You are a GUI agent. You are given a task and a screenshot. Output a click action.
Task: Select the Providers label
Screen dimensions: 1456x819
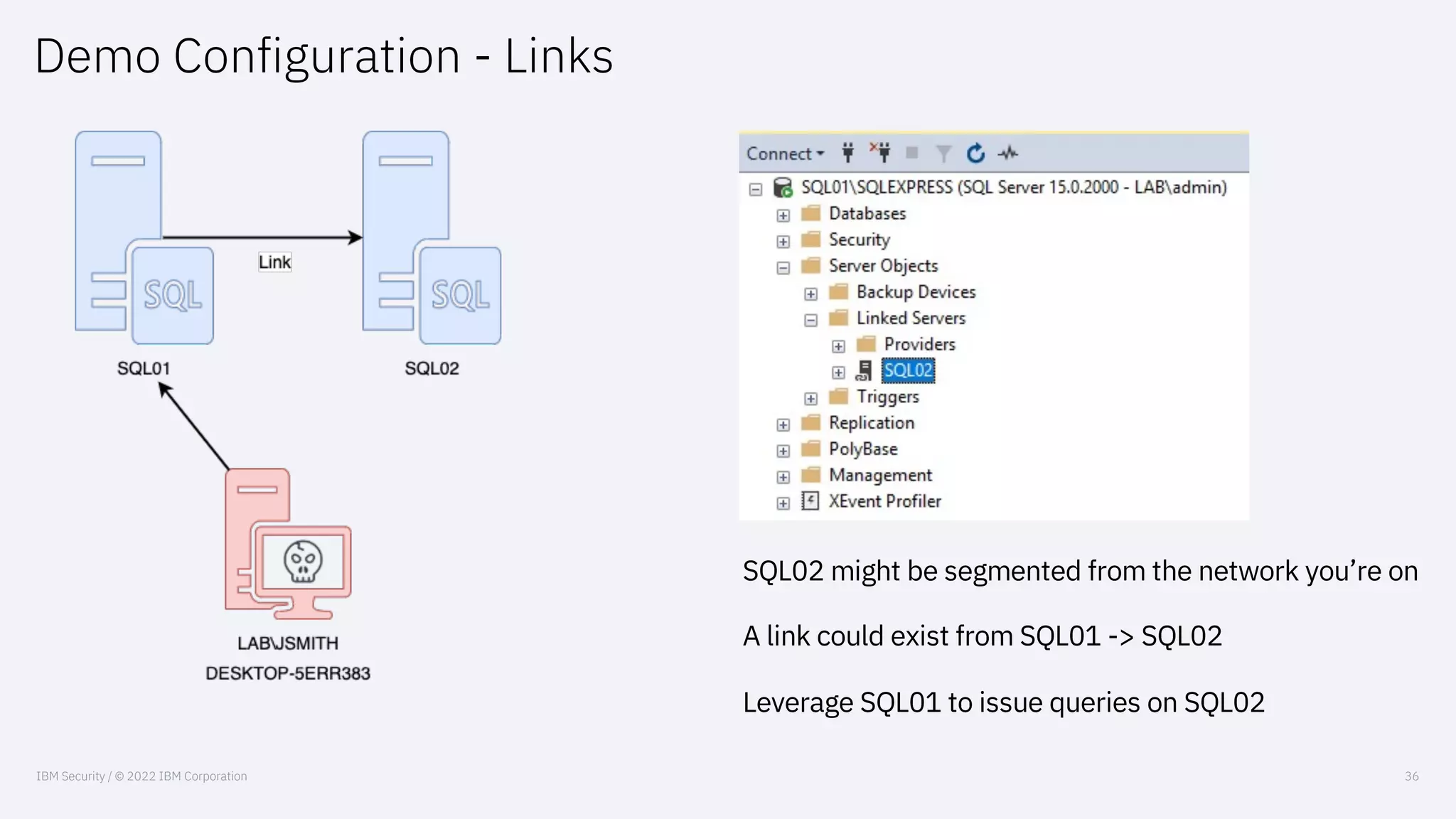point(919,344)
